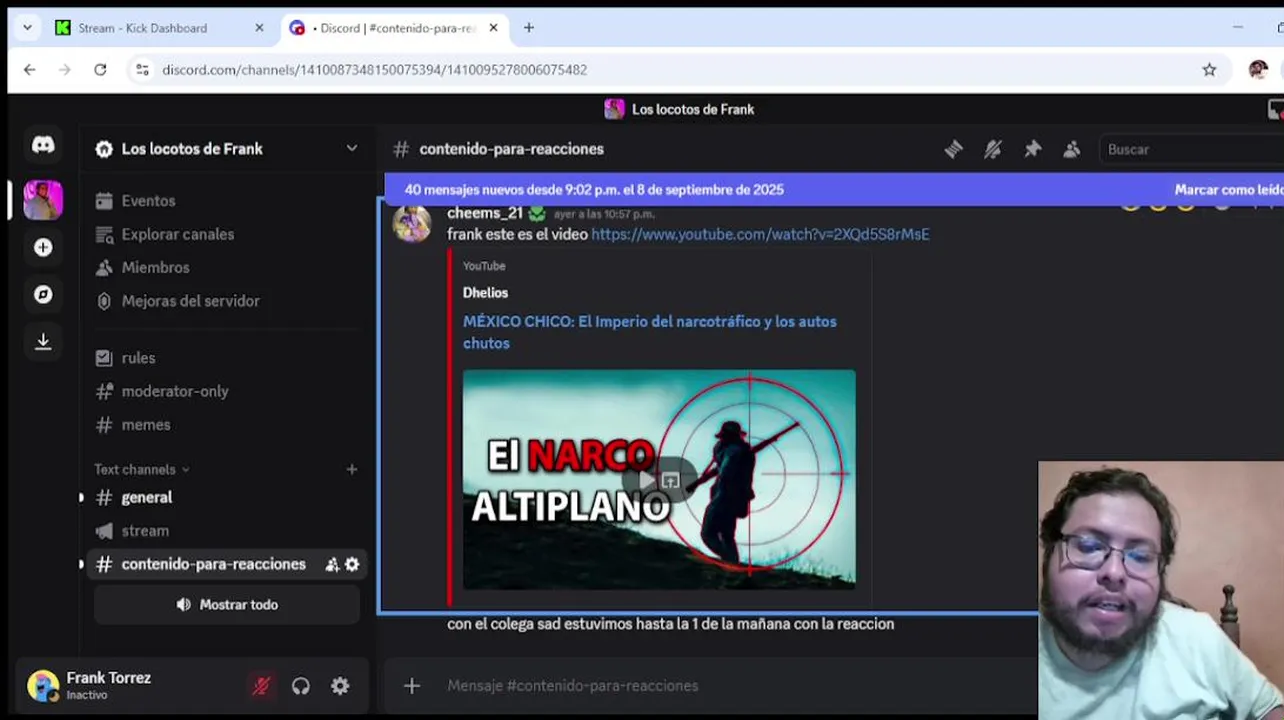Image resolution: width=1284 pixels, height=720 pixels.
Task: Expand Los locotos de Frank server menu
Action: (352, 148)
